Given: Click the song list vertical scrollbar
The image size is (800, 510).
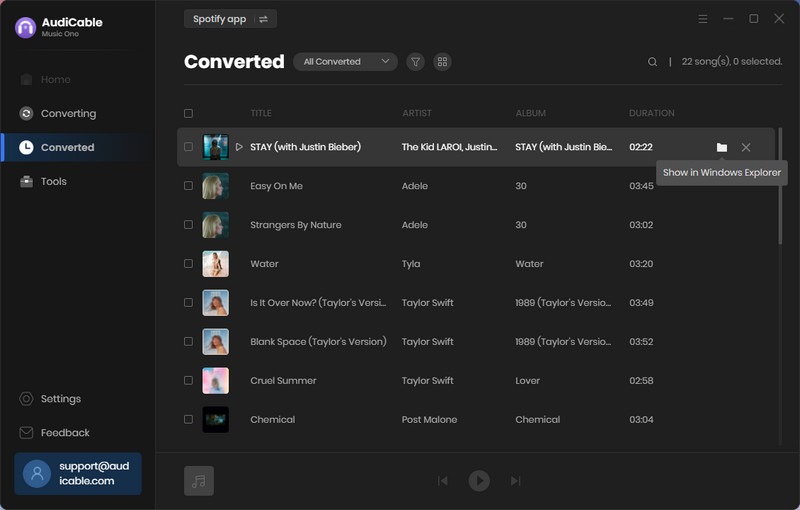Looking at the screenshot, I should pos(780,186).
